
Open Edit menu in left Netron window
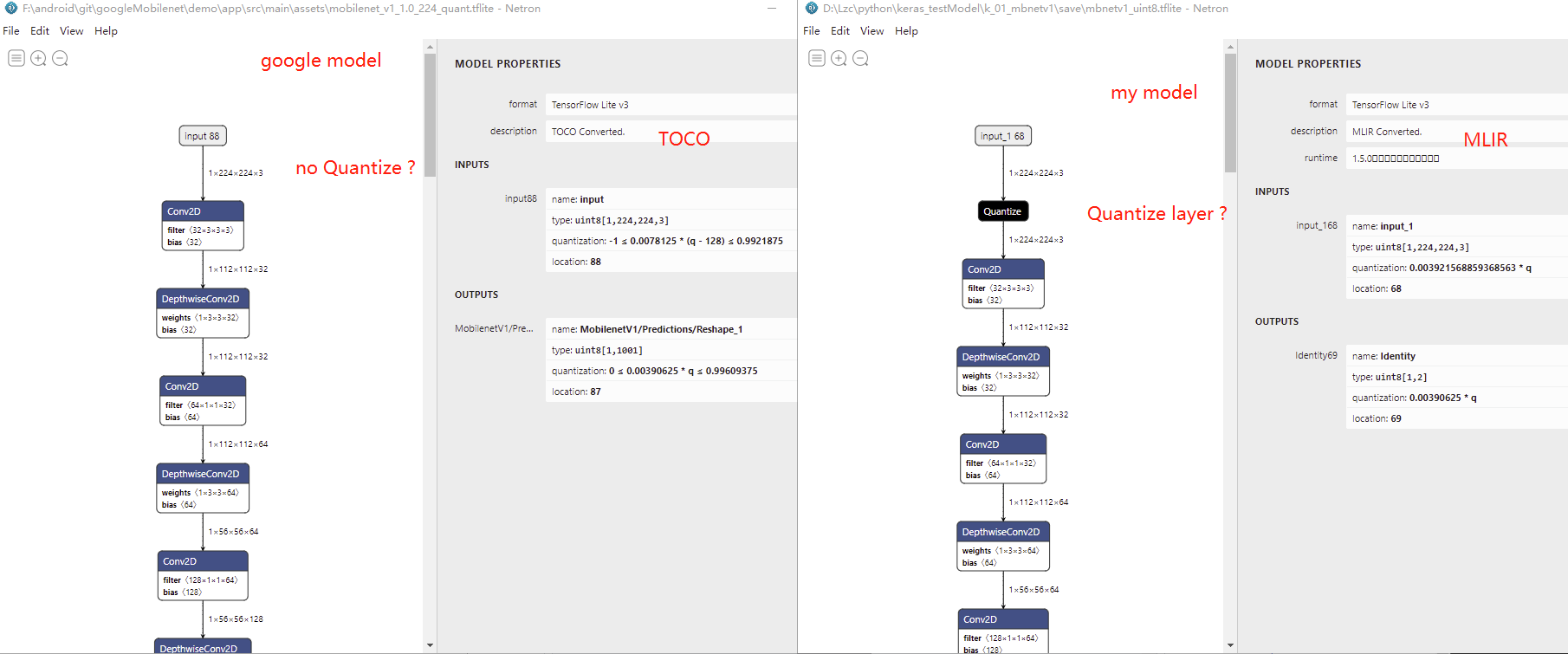click(40, 30)
